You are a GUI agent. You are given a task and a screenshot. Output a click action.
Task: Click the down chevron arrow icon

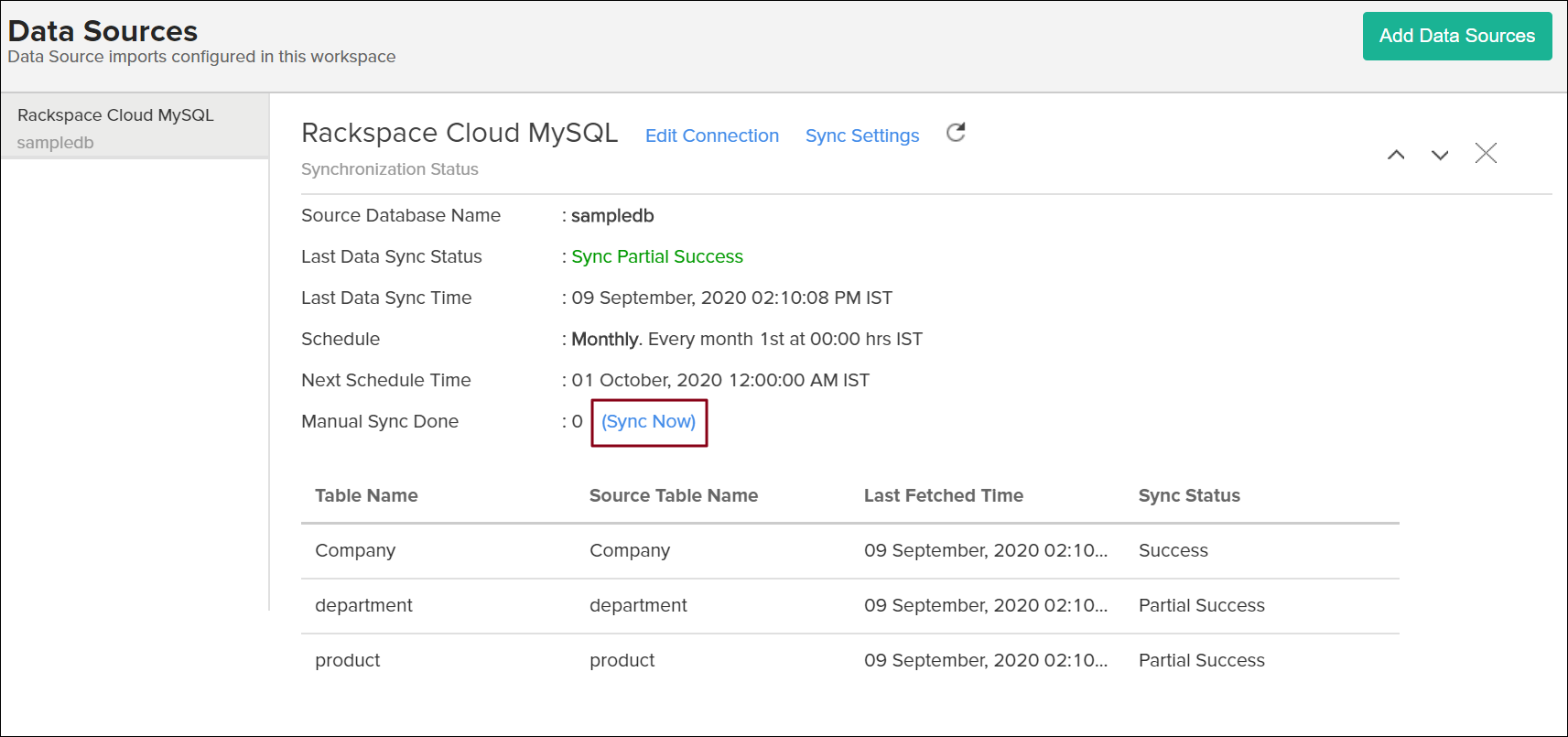pyautogui.click(x=1439, y=155)
